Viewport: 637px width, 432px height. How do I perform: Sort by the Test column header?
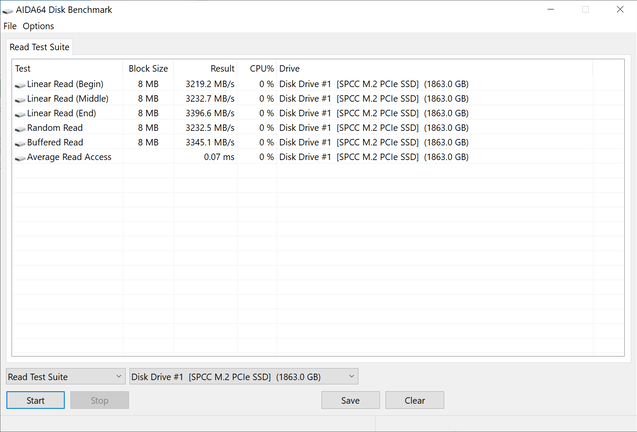pos(67,68)
